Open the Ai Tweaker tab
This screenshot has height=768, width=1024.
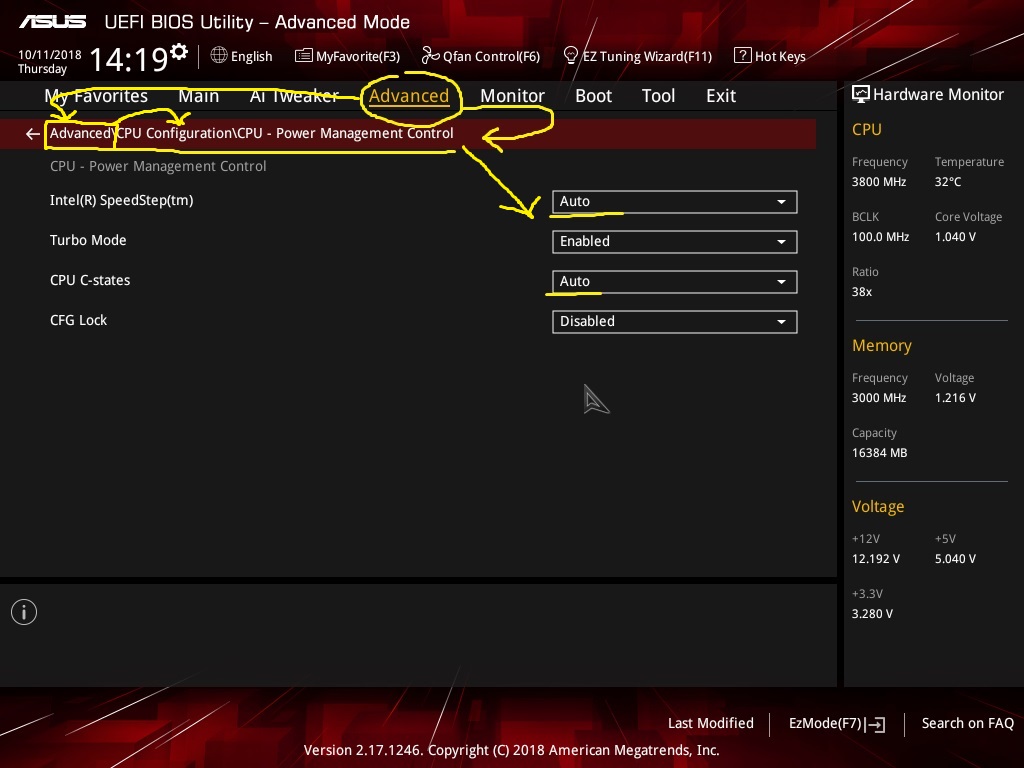(x=294, y=96)
